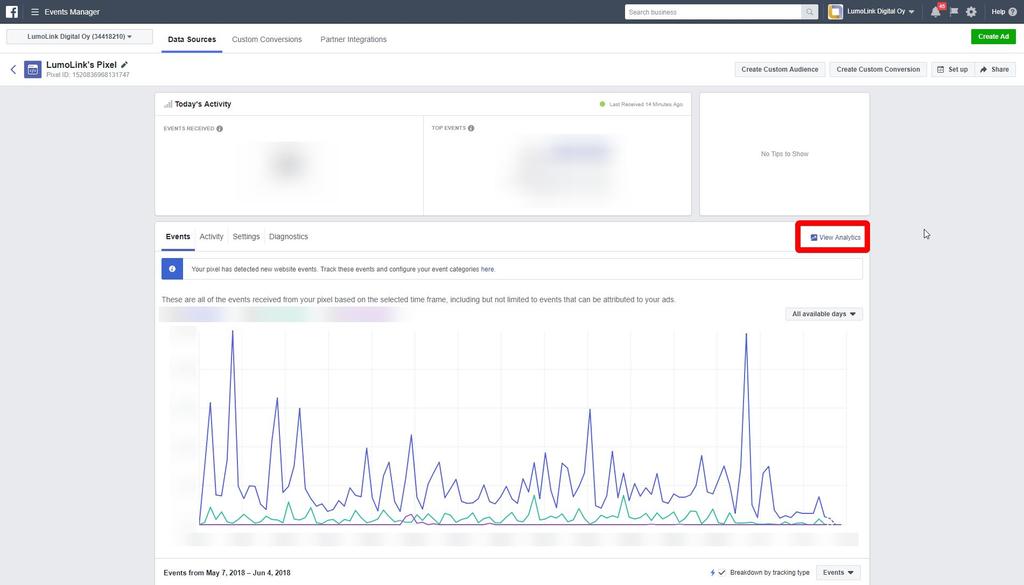Click the blue info icon in notice
The width and height of the screenshot is (1024, 585).
[x=172, y=268]
